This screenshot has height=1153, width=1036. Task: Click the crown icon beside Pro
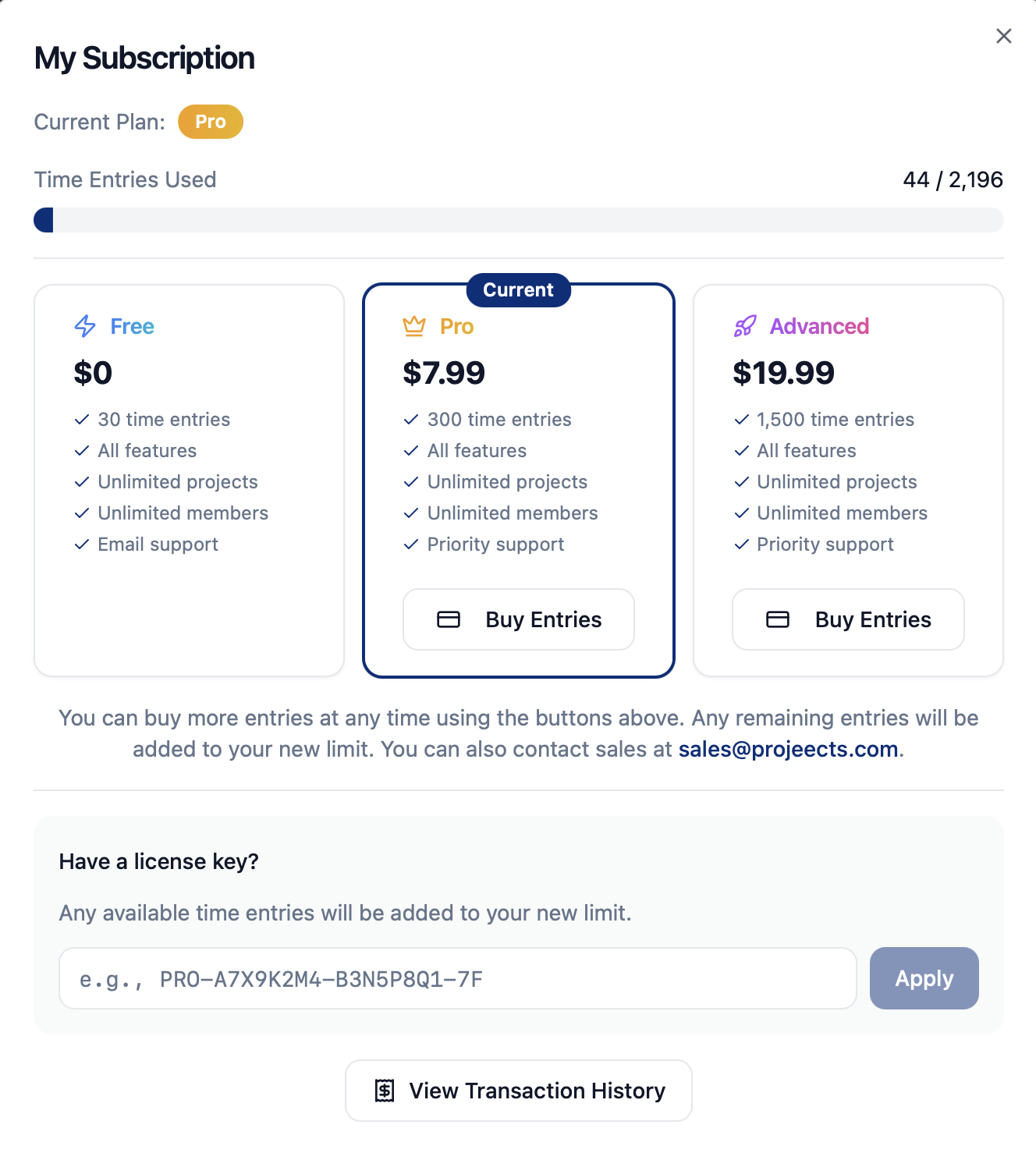pyautogui.click(x=414, y=326)
